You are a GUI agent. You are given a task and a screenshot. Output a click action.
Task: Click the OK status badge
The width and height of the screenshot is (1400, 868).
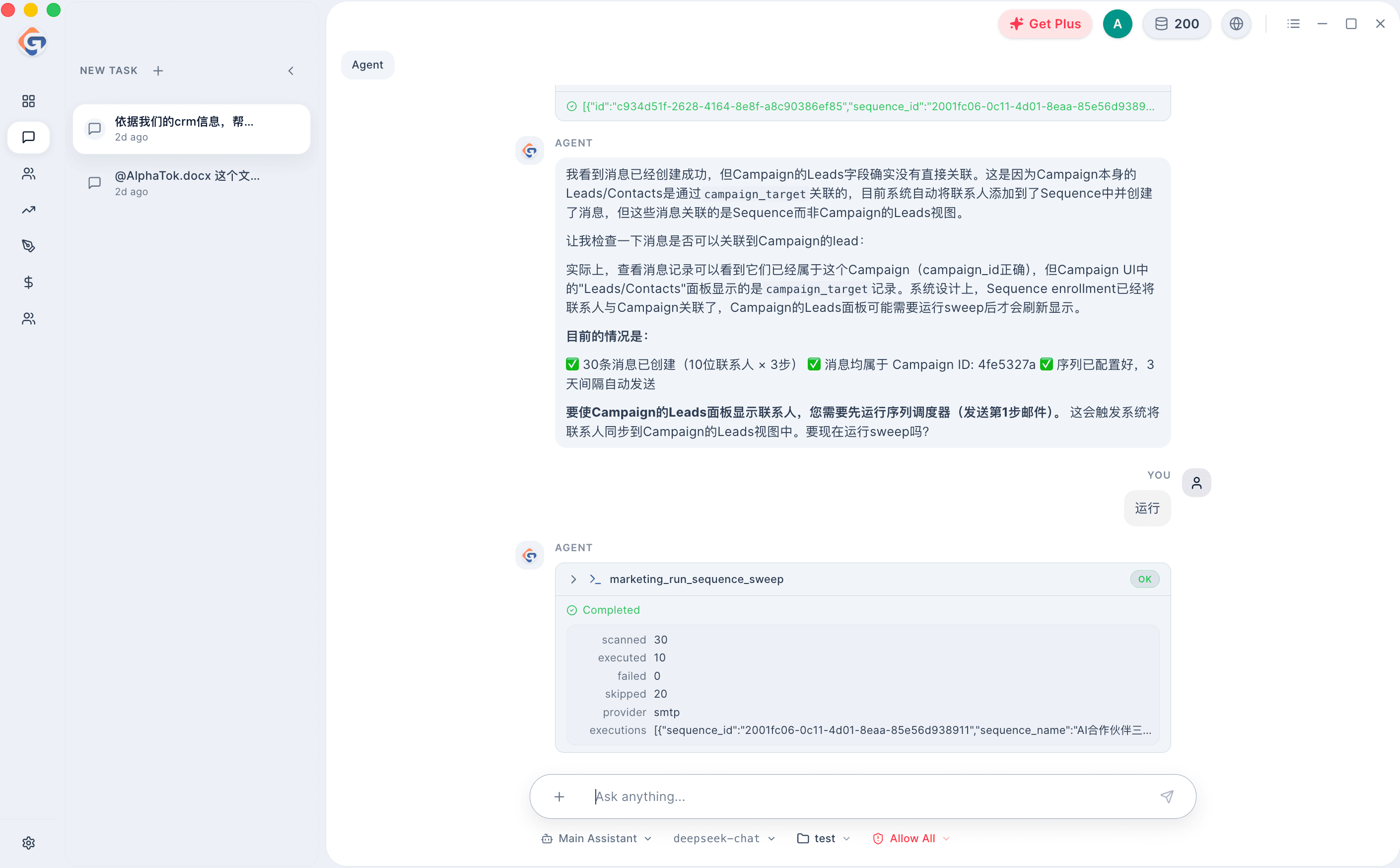tap(1145, 579)
